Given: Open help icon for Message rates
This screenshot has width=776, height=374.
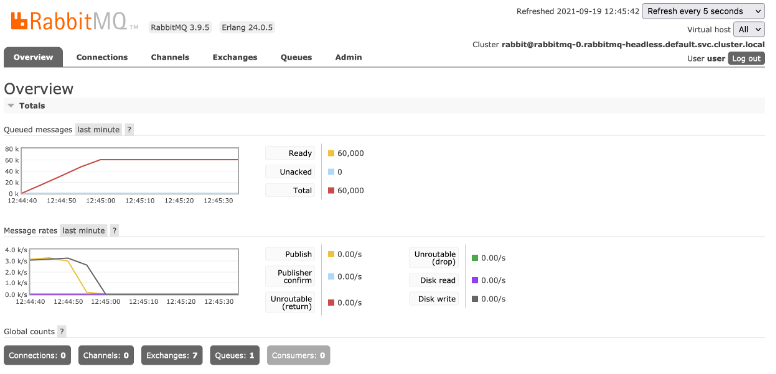Looking at the screenshot, I should (x=114, y=231).
